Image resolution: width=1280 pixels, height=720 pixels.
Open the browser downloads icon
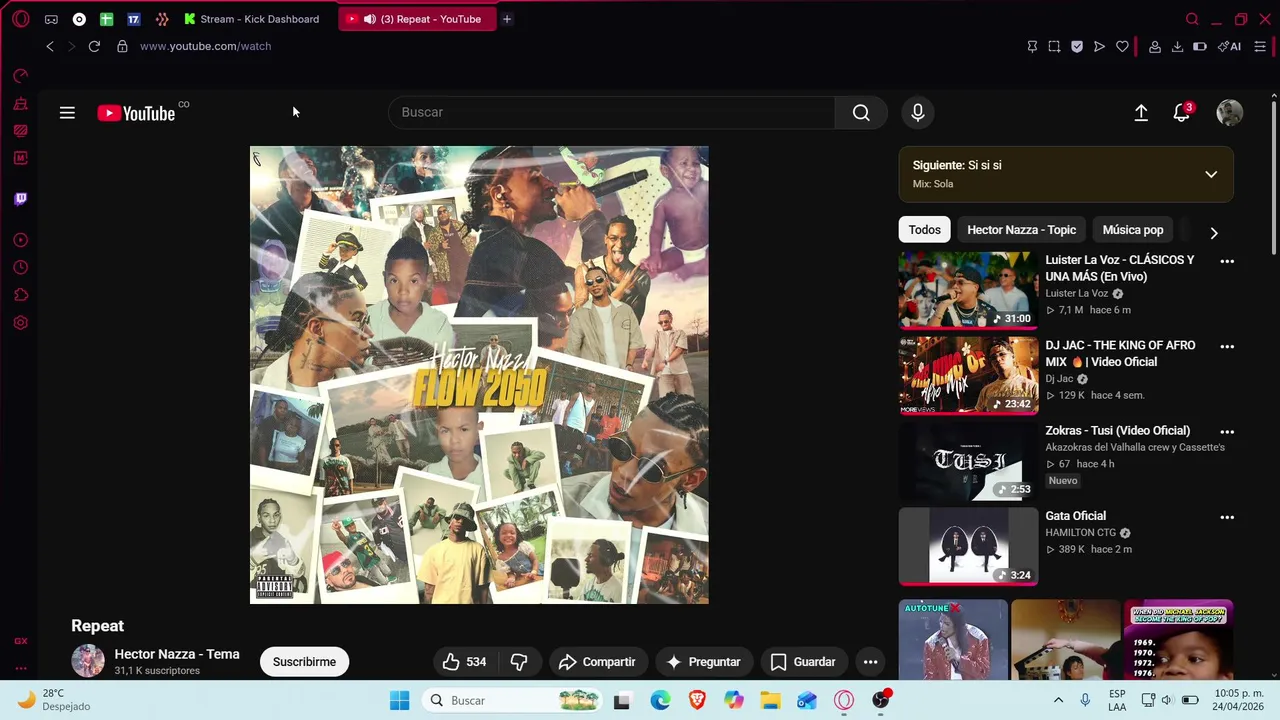pos(1177,46)
